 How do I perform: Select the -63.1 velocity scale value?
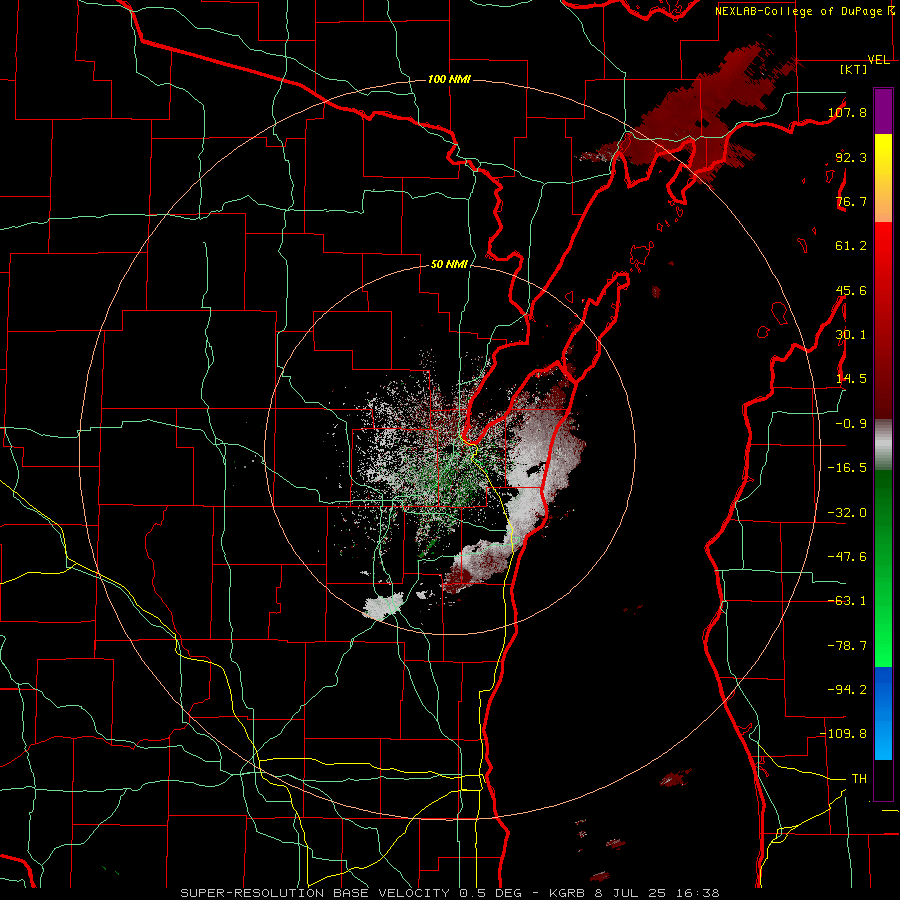coord(848,601)
